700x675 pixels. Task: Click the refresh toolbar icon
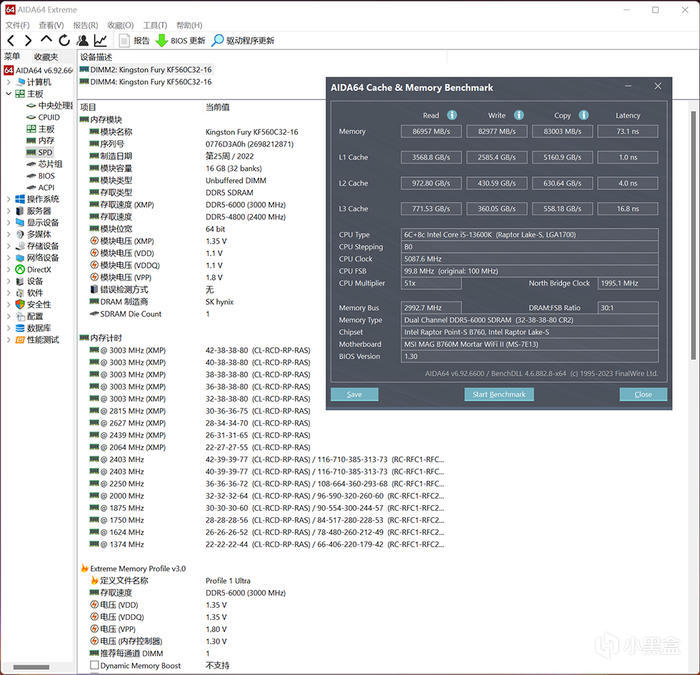coord(64,41)
